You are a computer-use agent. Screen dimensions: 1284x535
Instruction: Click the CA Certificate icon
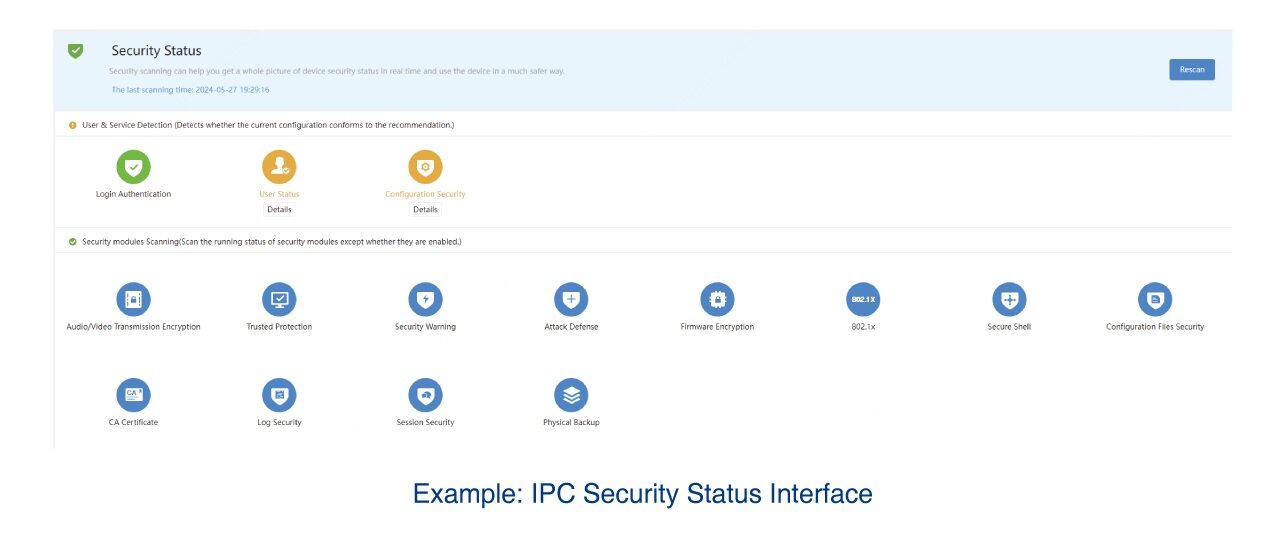133,395
